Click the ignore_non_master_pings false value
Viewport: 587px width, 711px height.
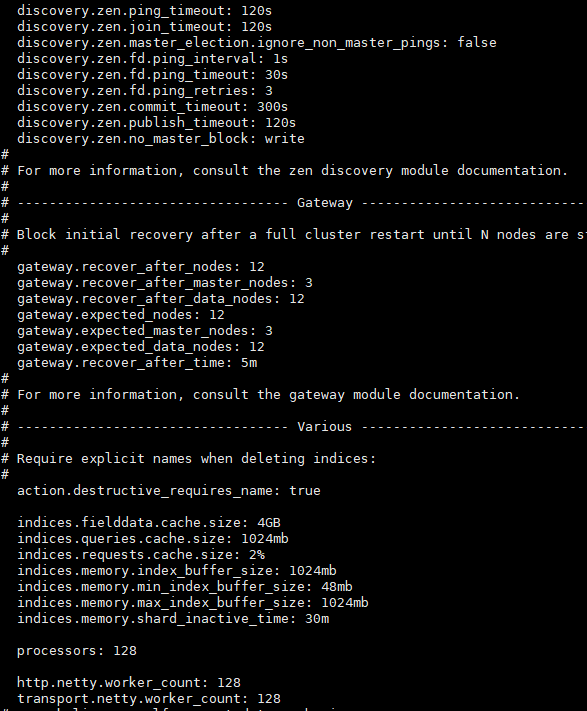click(477, 43)
